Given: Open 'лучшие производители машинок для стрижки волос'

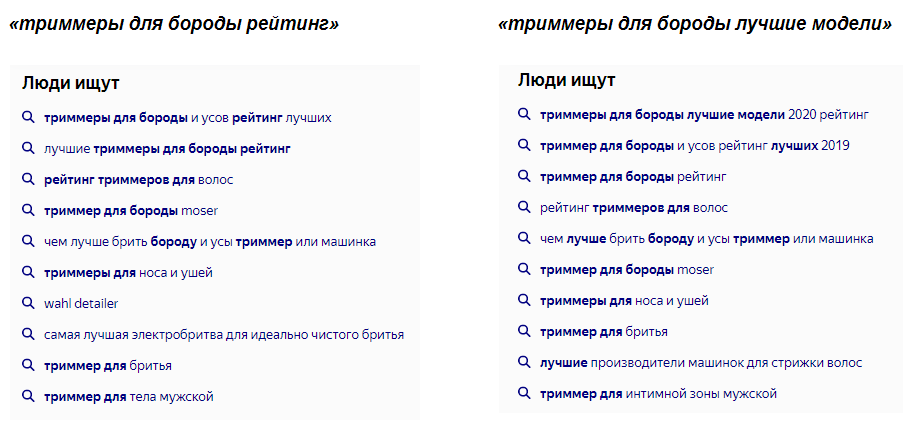Looking at the screenshot, I should 701,363.
